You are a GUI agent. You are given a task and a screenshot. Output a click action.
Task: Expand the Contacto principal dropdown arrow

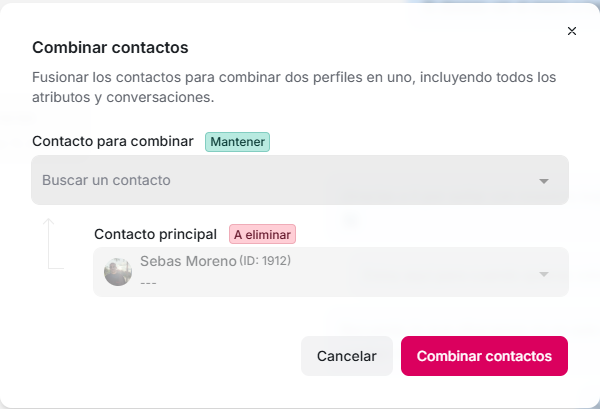coord(544,274)
